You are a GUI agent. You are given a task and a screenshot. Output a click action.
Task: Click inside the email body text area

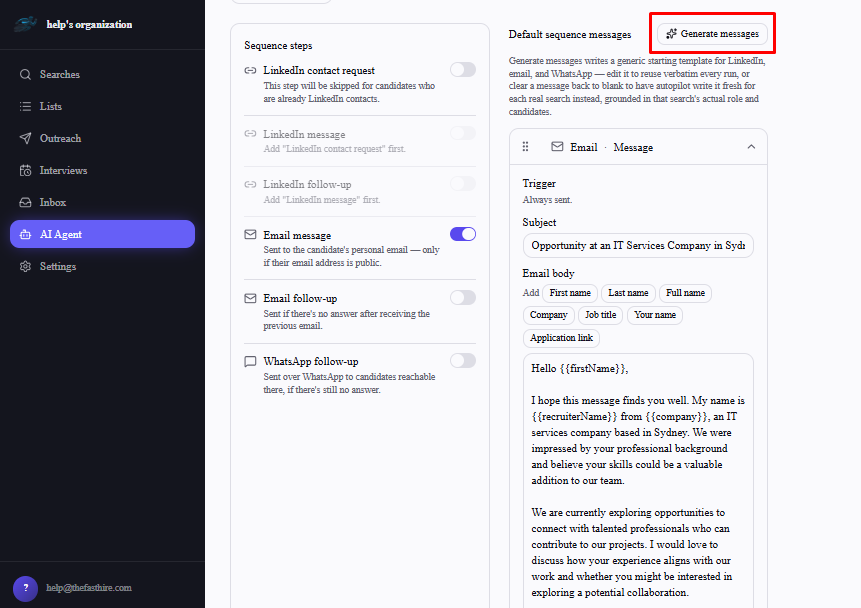638,481
